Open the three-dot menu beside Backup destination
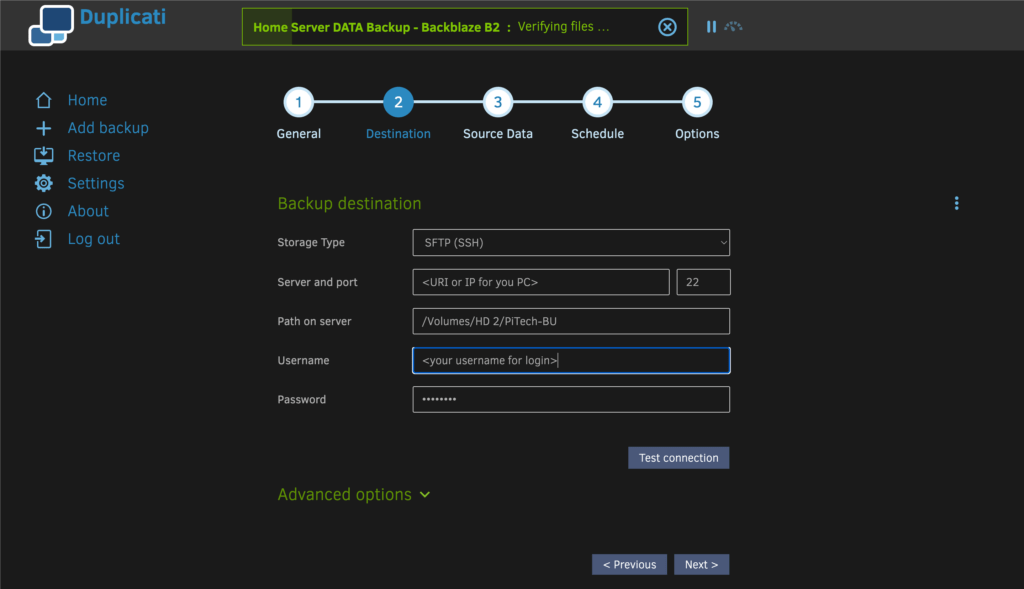1024x589 pixels. click(x=956, y=203)
